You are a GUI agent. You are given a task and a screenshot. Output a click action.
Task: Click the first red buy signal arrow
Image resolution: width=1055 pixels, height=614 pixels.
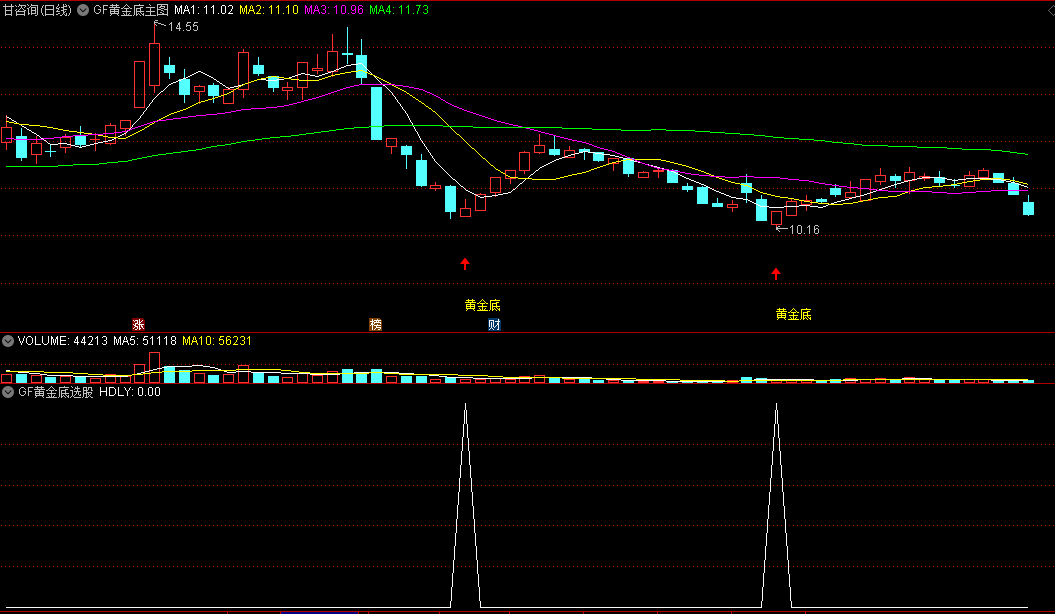(x=465, y=264)
